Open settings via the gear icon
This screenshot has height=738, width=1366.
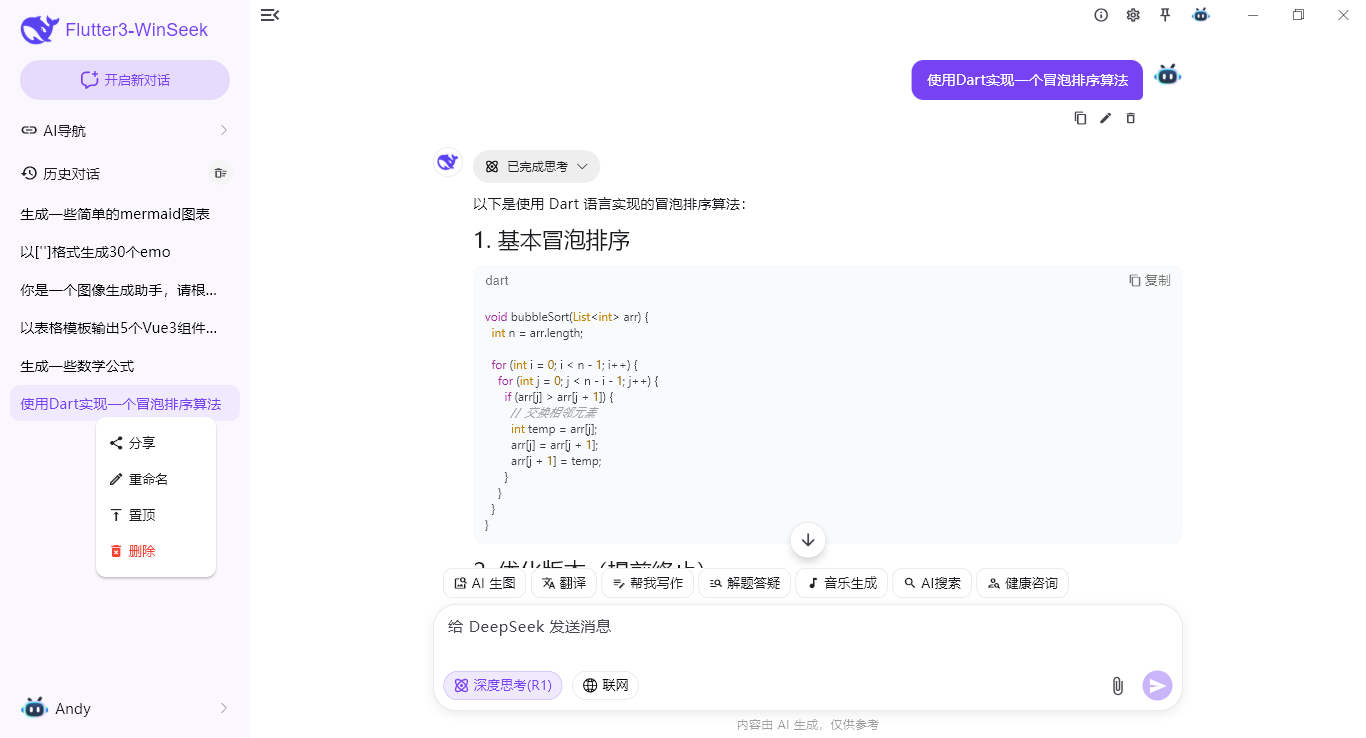click(1133, 15)
